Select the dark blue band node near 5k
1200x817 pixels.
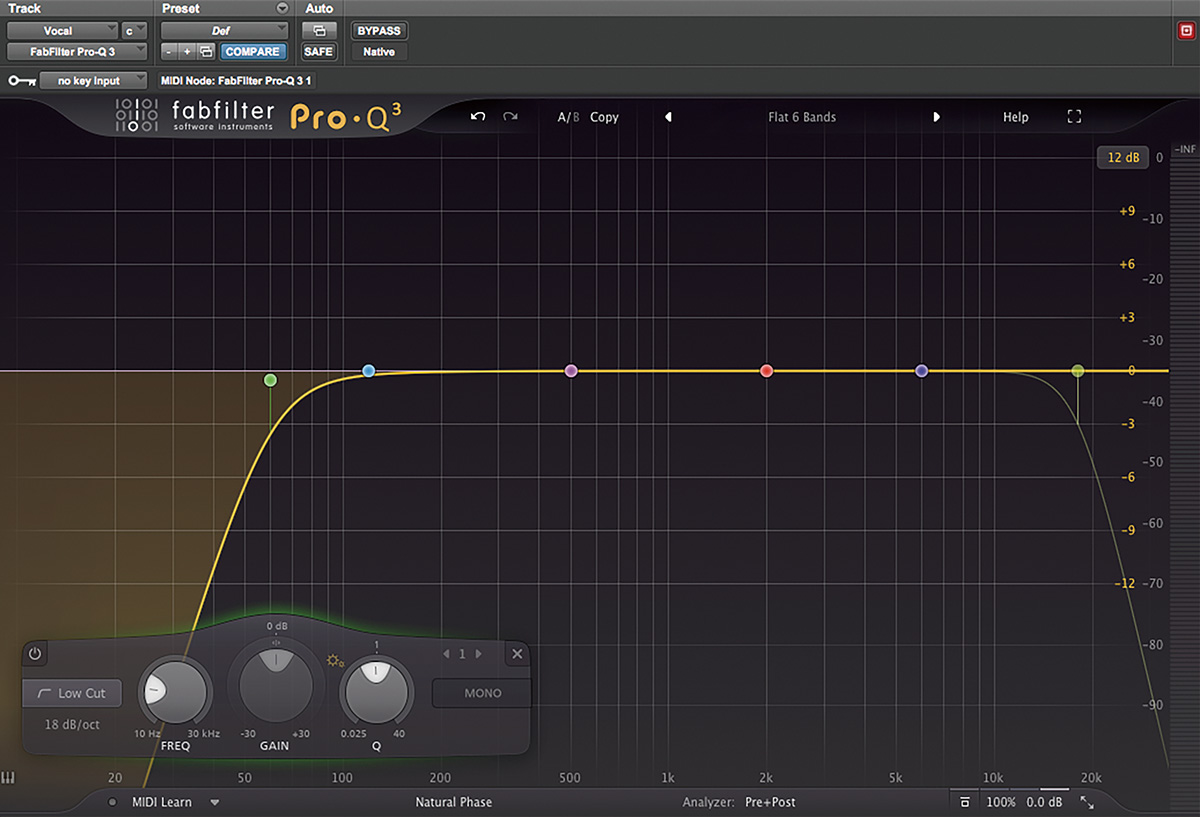(922, 371)
